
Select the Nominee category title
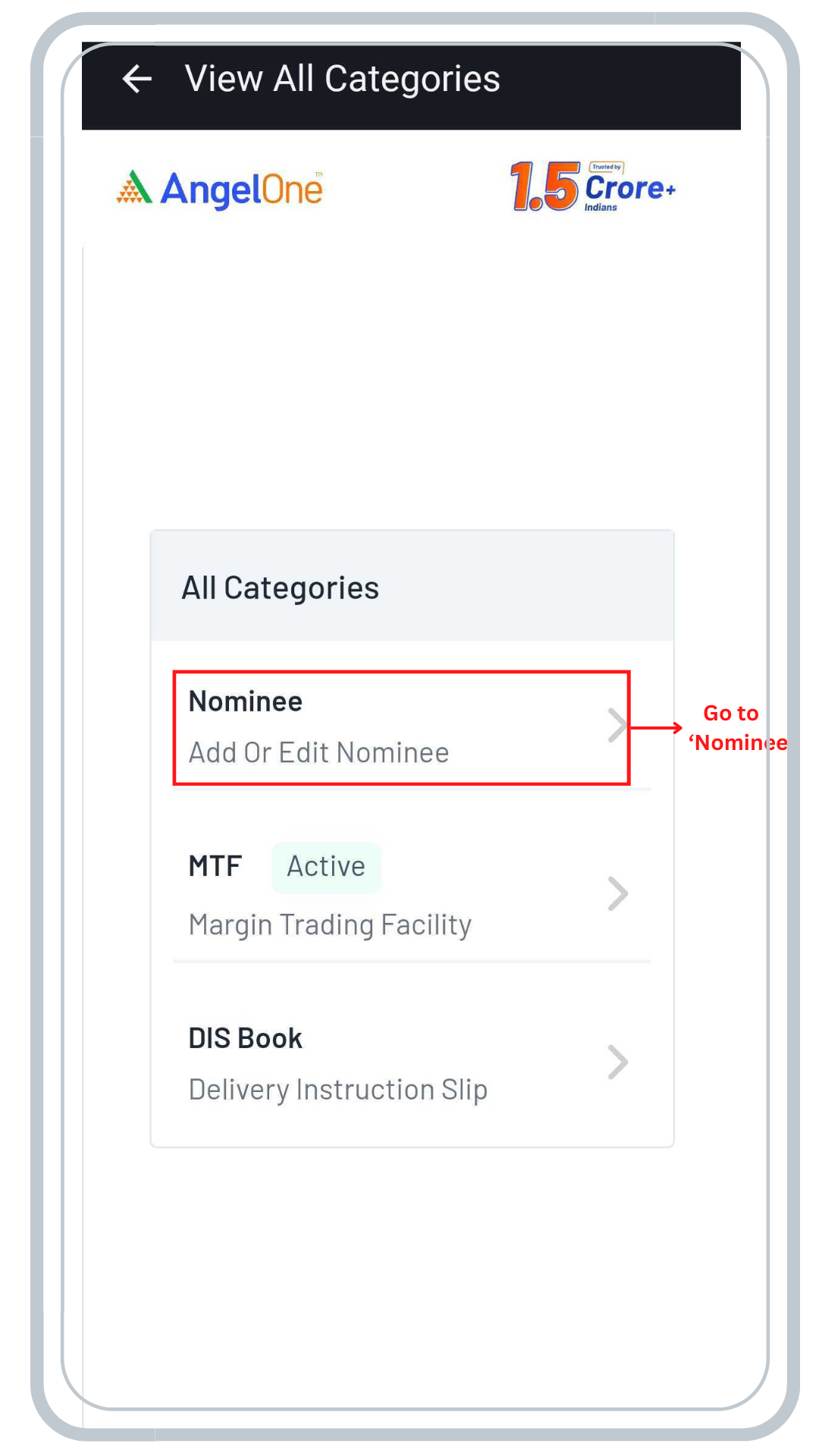[x=245, y=701]
